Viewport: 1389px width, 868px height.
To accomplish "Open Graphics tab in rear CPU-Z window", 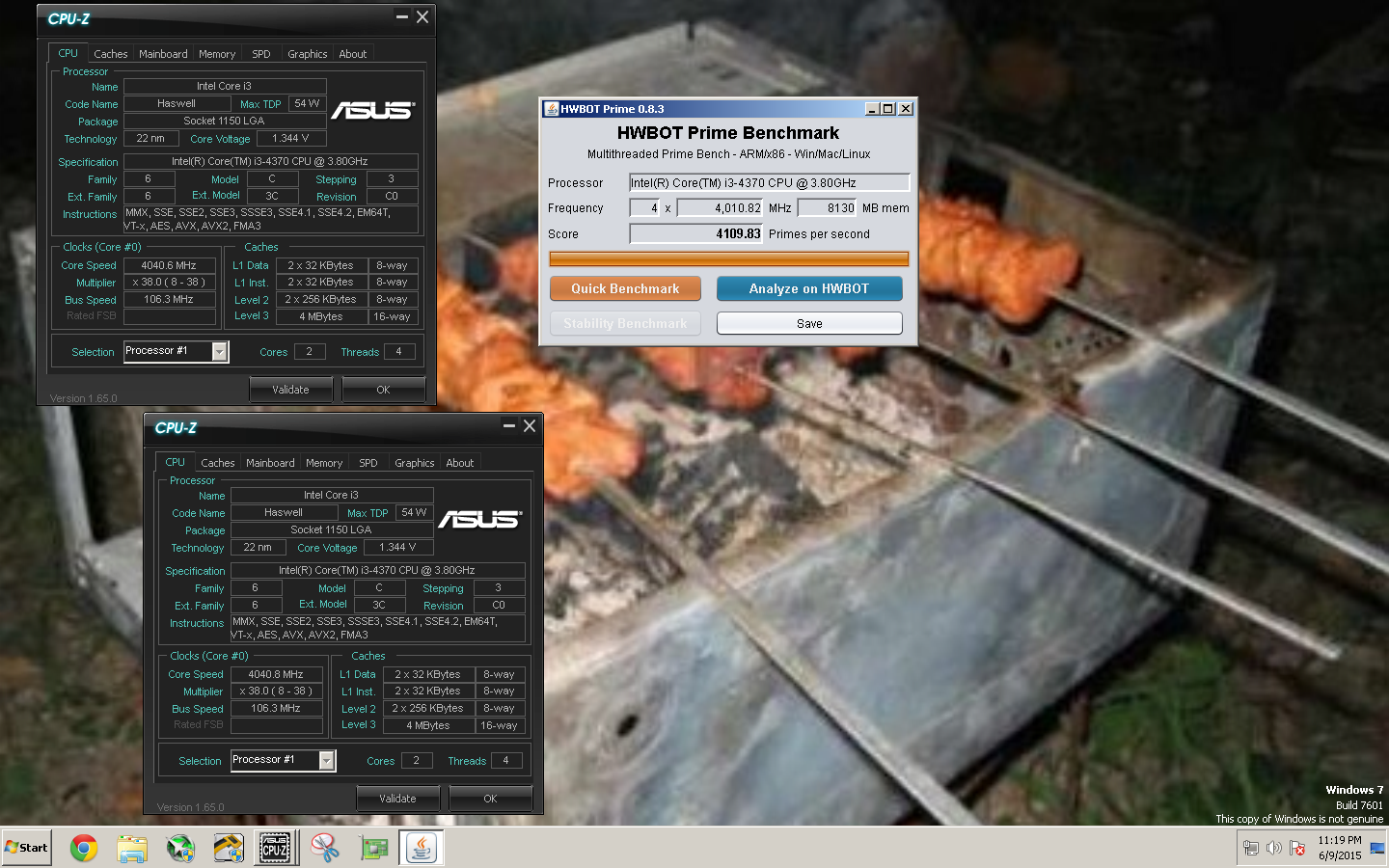I will click(x=308, y=54).
